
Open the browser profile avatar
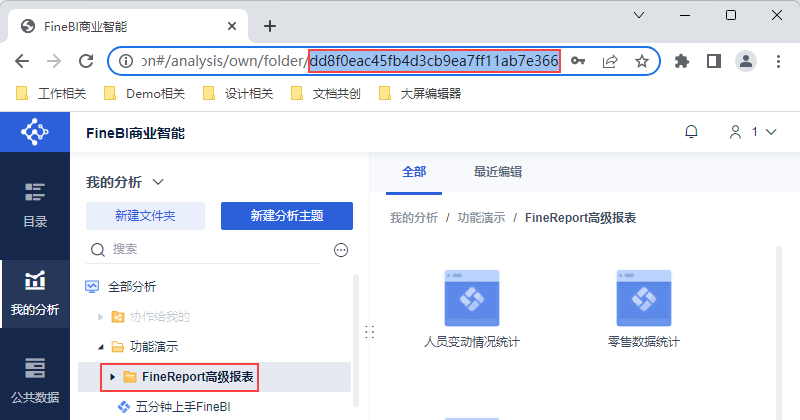745,61
